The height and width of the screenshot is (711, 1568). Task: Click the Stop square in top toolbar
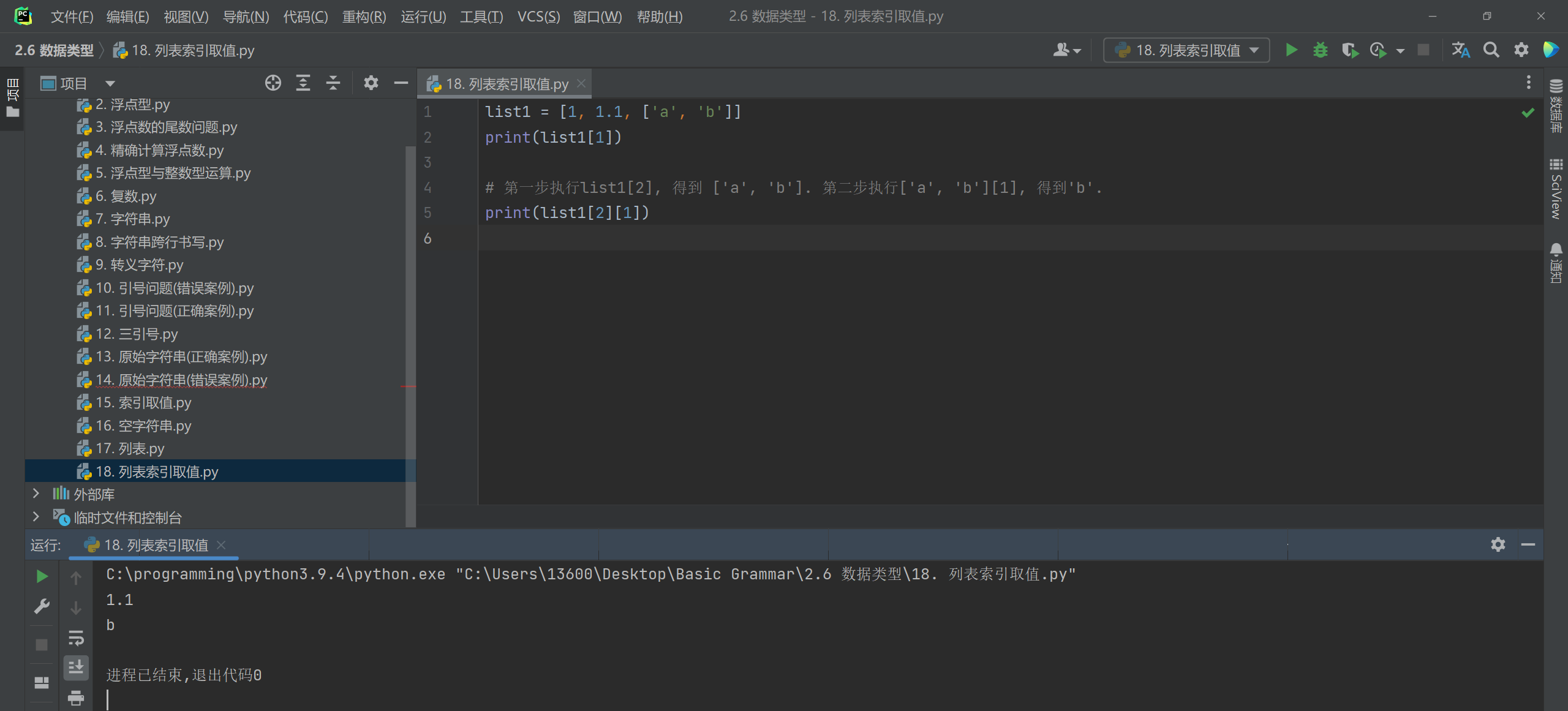[x=1423, y=50]
